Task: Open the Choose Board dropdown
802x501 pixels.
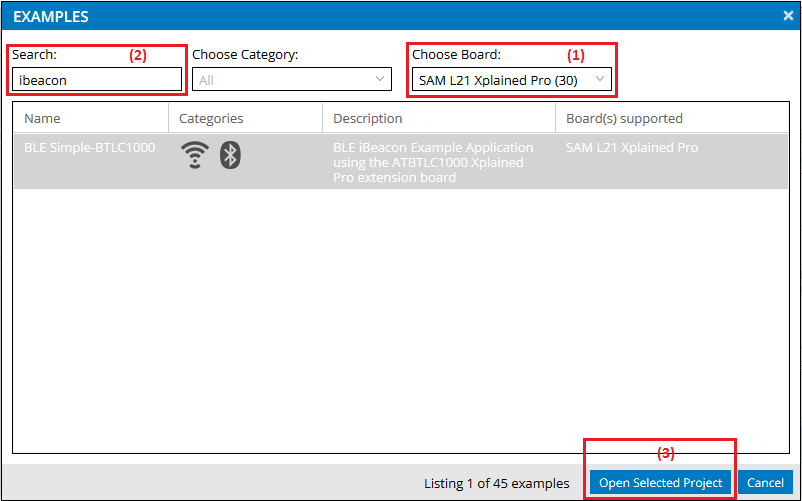Action: point(511,80)
